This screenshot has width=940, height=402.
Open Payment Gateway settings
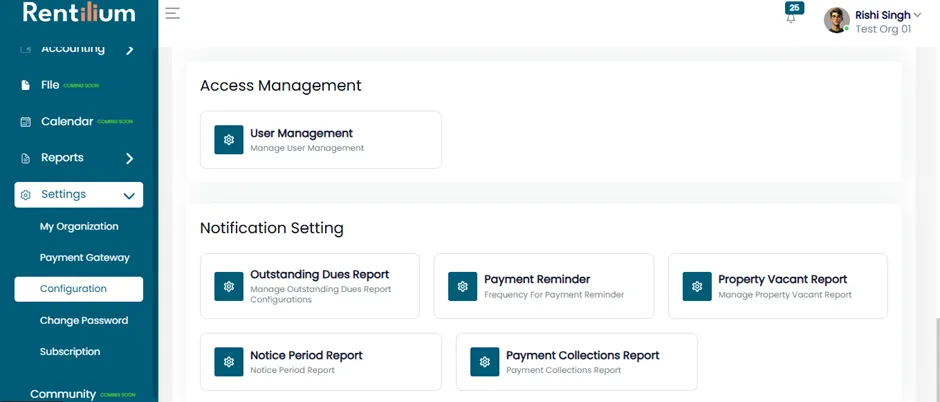(x=85, y=258)
